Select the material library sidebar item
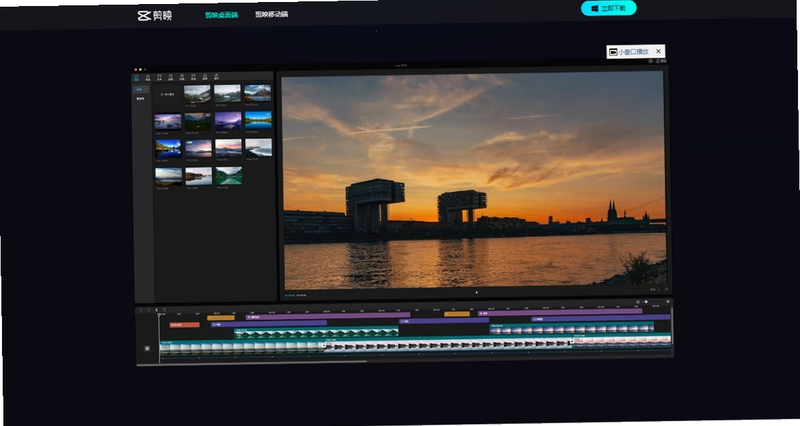 pyautogui.click(x=140, y=98)
